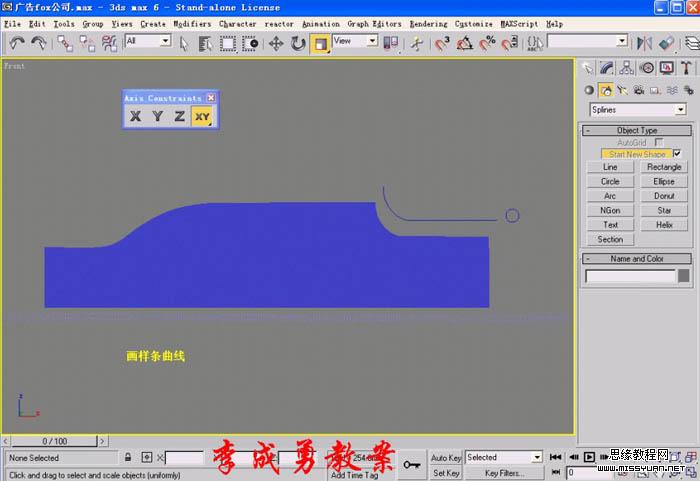Click the Align tool icon

click(667, 44)
